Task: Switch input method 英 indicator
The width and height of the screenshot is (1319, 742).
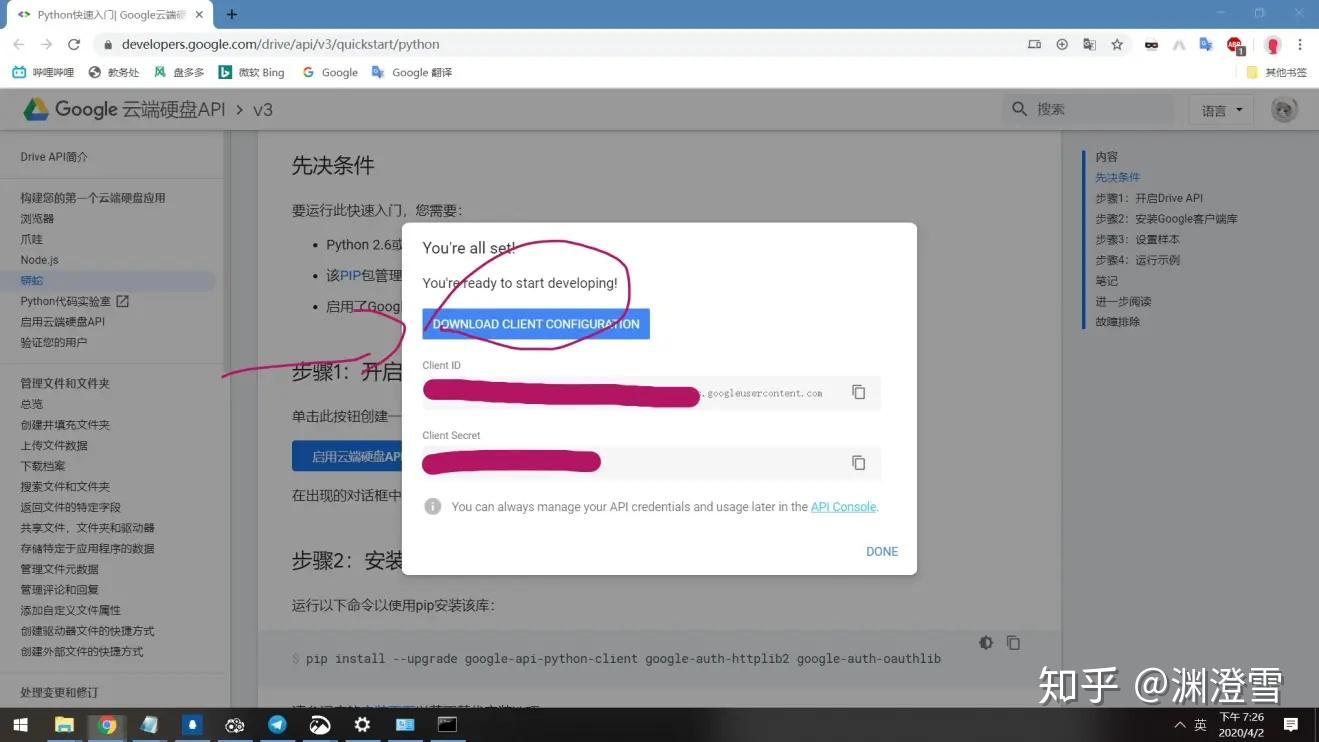Action: (x=1200, y=725)
